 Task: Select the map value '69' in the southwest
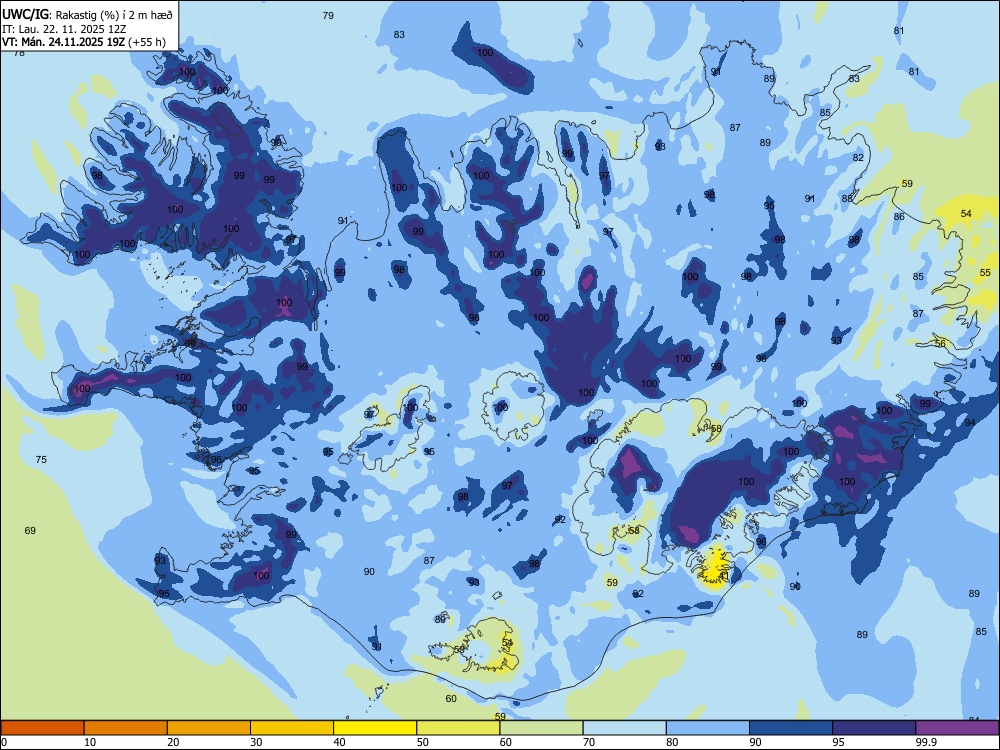pos(30,531)
